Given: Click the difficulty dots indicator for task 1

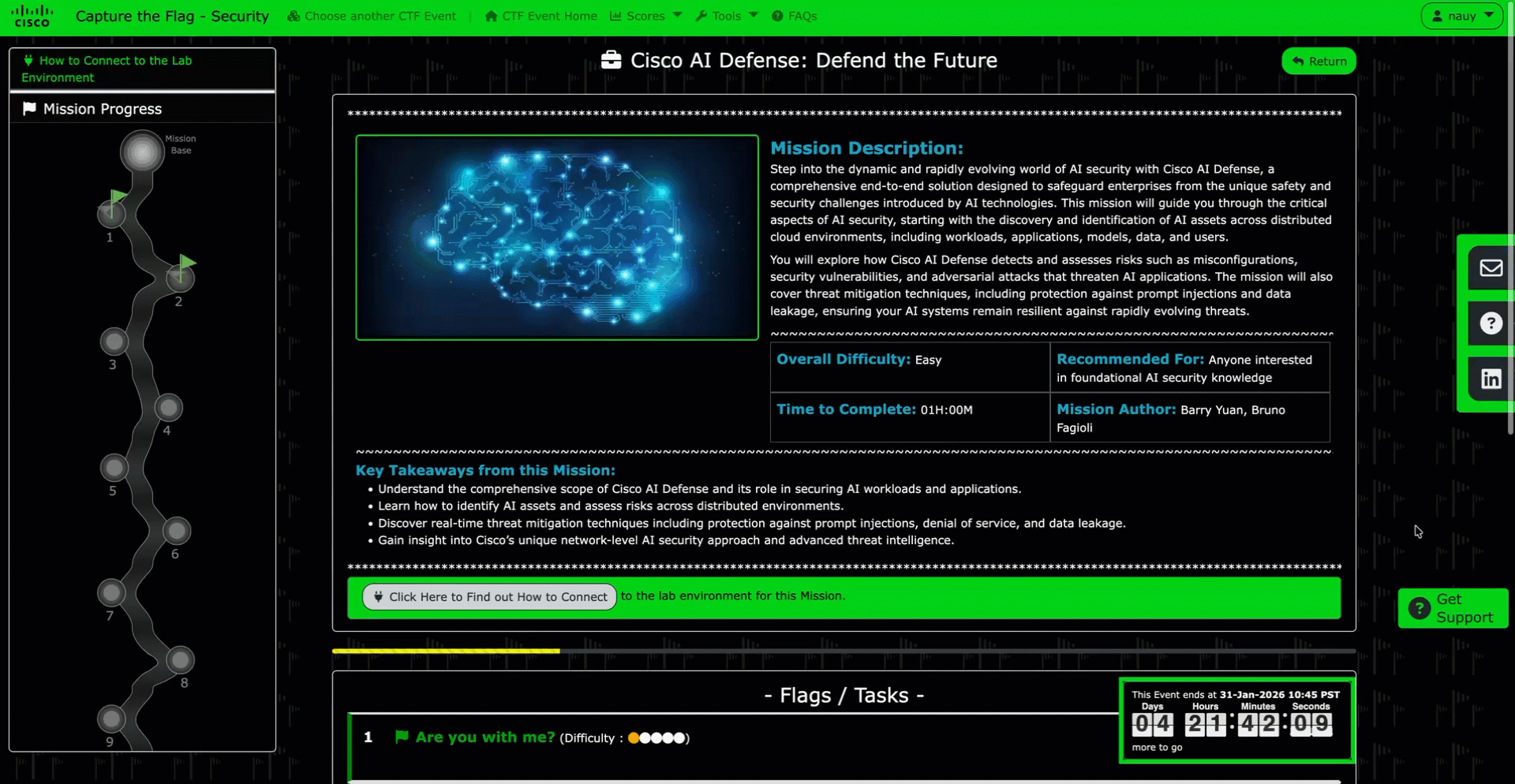Looking at the screenshot, I should click(x=656, y=738).
